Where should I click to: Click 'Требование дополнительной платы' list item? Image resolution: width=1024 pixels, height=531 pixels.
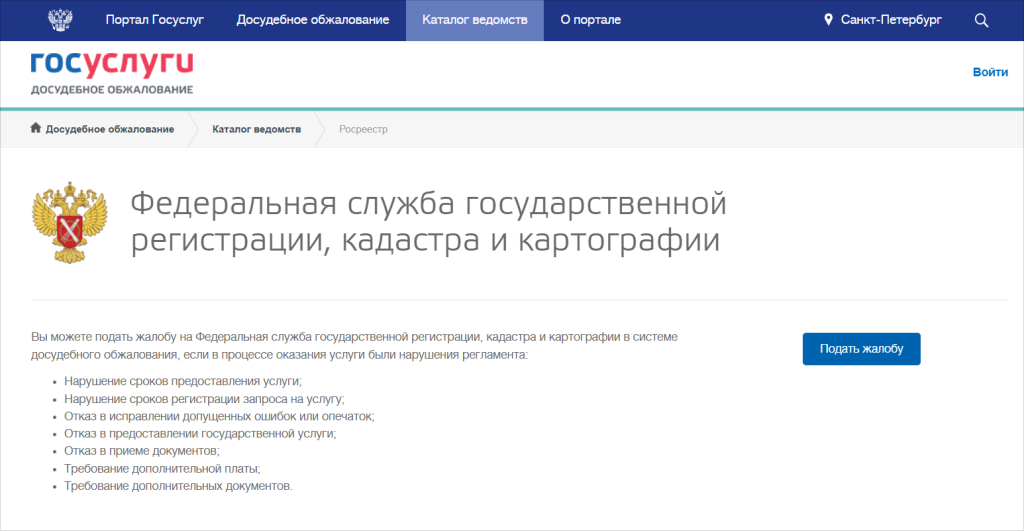(162, 469)
